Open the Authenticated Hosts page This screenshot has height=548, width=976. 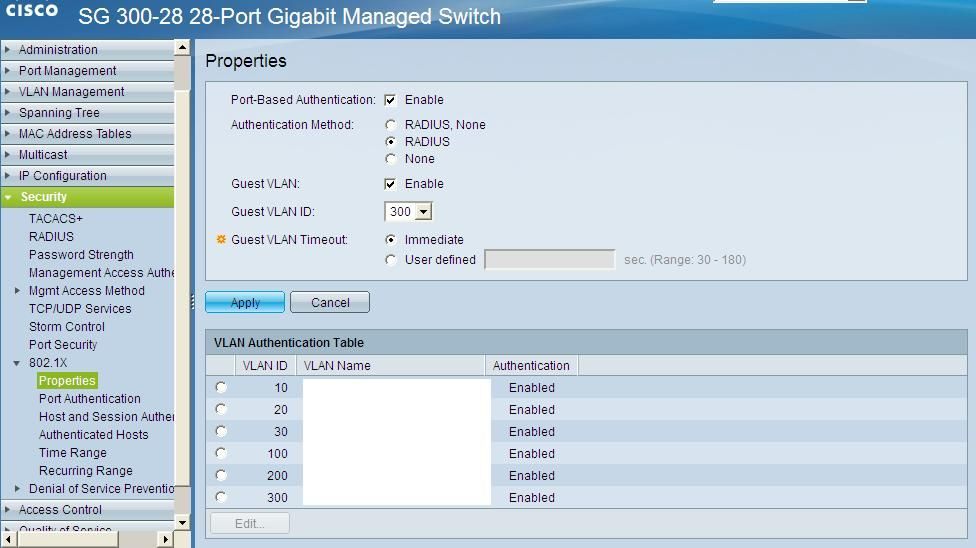[93, 435]
